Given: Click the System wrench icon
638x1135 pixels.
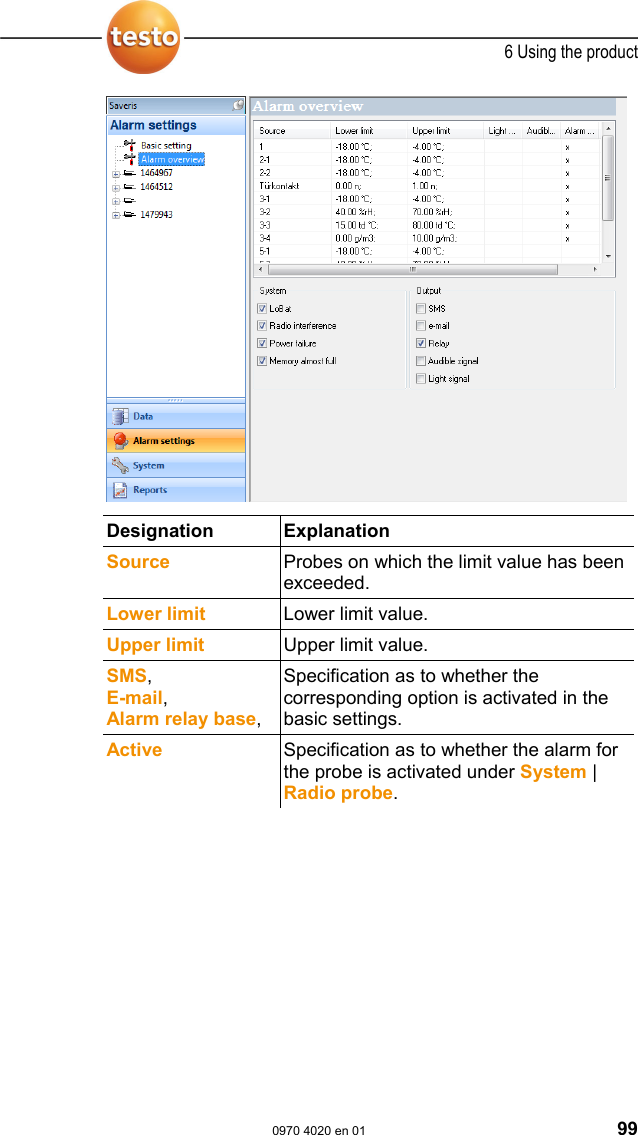Looking at the screenshot, I should pos(119,465).
